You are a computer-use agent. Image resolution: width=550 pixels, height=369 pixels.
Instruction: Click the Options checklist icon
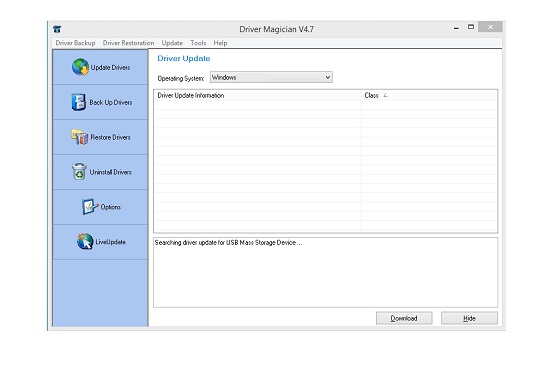(89, 207)
